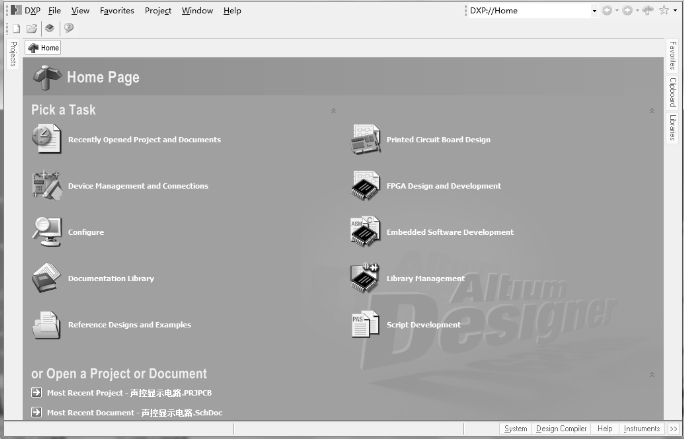Click the Script Development pages icon
684x439 pixels.
coord(365,324)
